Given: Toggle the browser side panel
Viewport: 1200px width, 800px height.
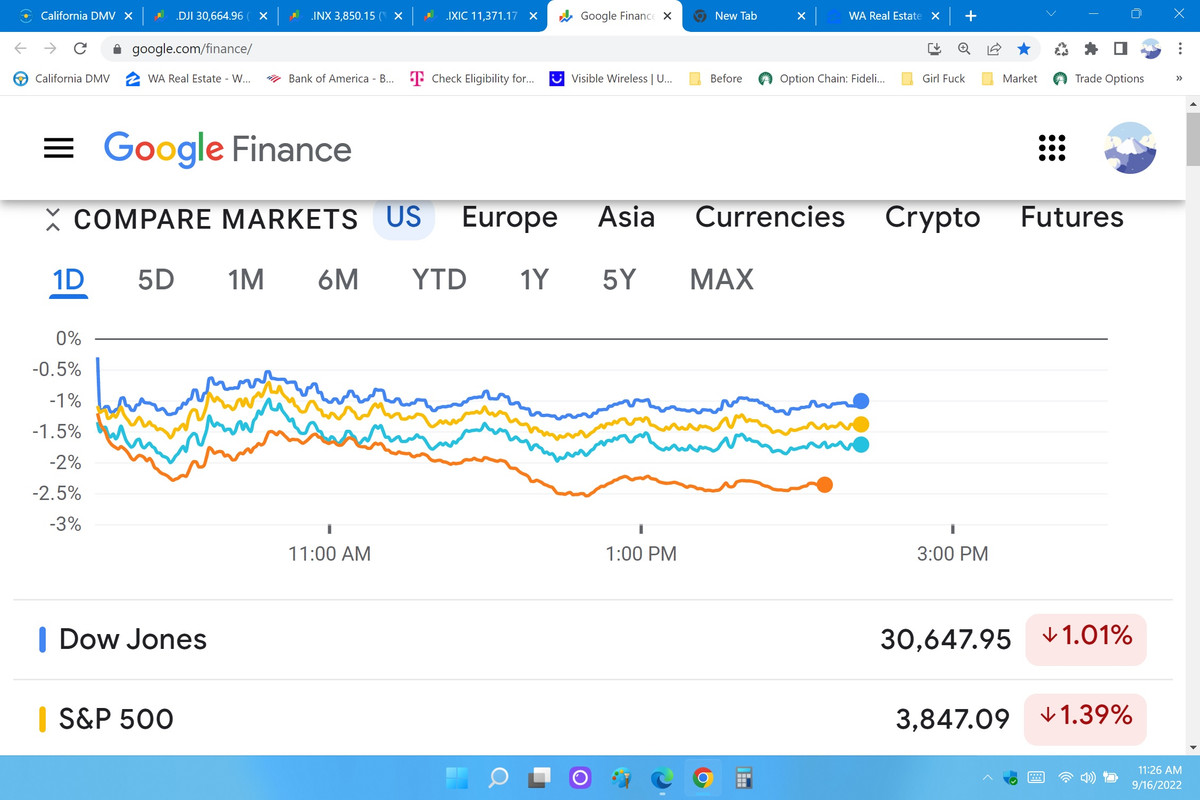Looking at the screenshot, I should (x=1120, y=48).
